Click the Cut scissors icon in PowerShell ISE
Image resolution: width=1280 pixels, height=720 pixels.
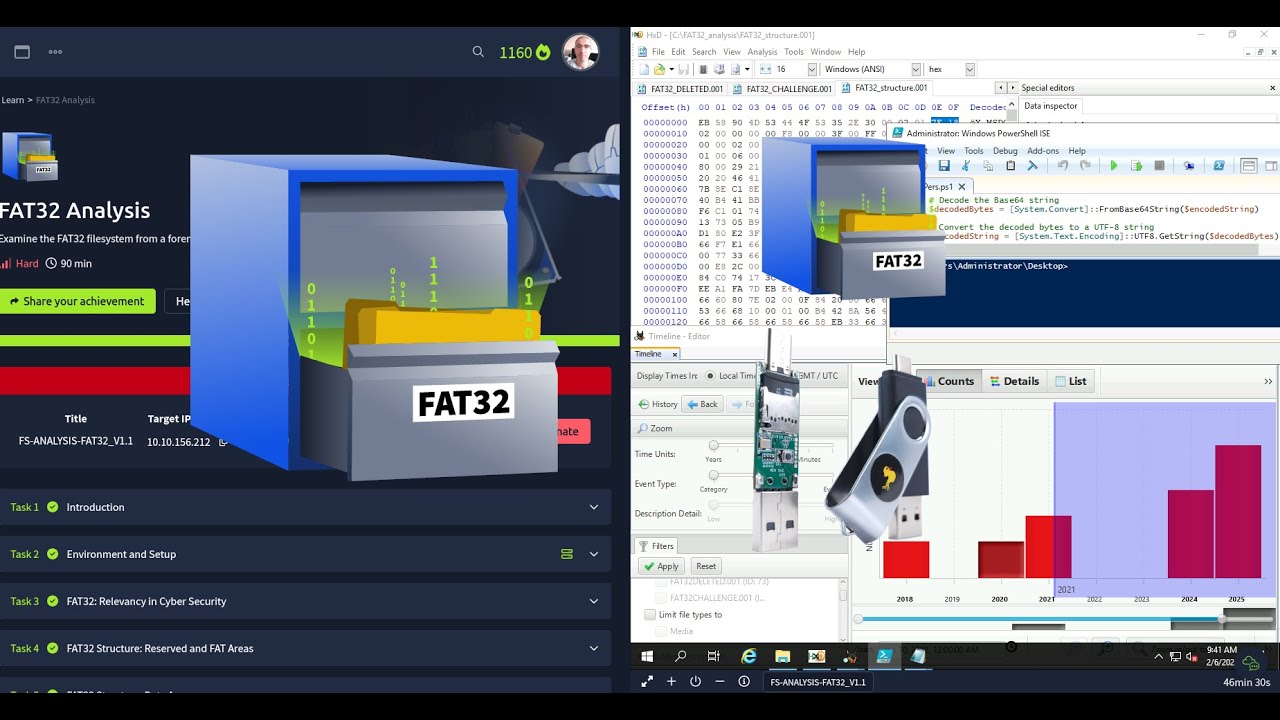click(966, 166)
